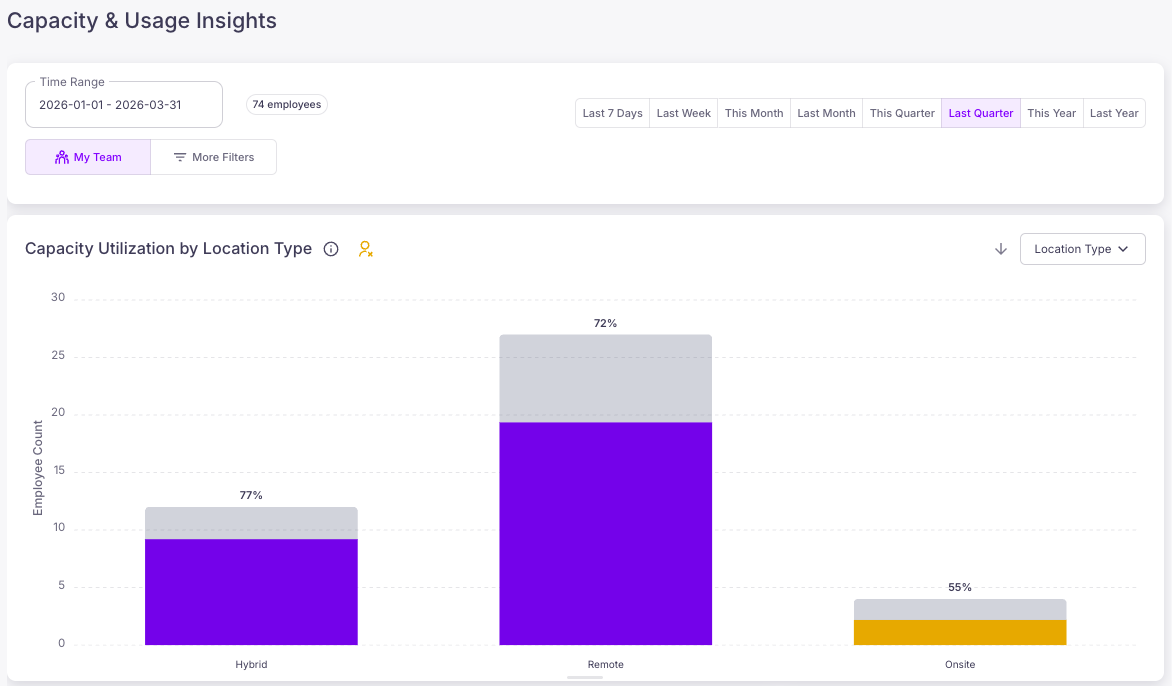1172x686 pixels.
Task: Click the Location Type chevron arrow
Action: (x=1123, y=249)
